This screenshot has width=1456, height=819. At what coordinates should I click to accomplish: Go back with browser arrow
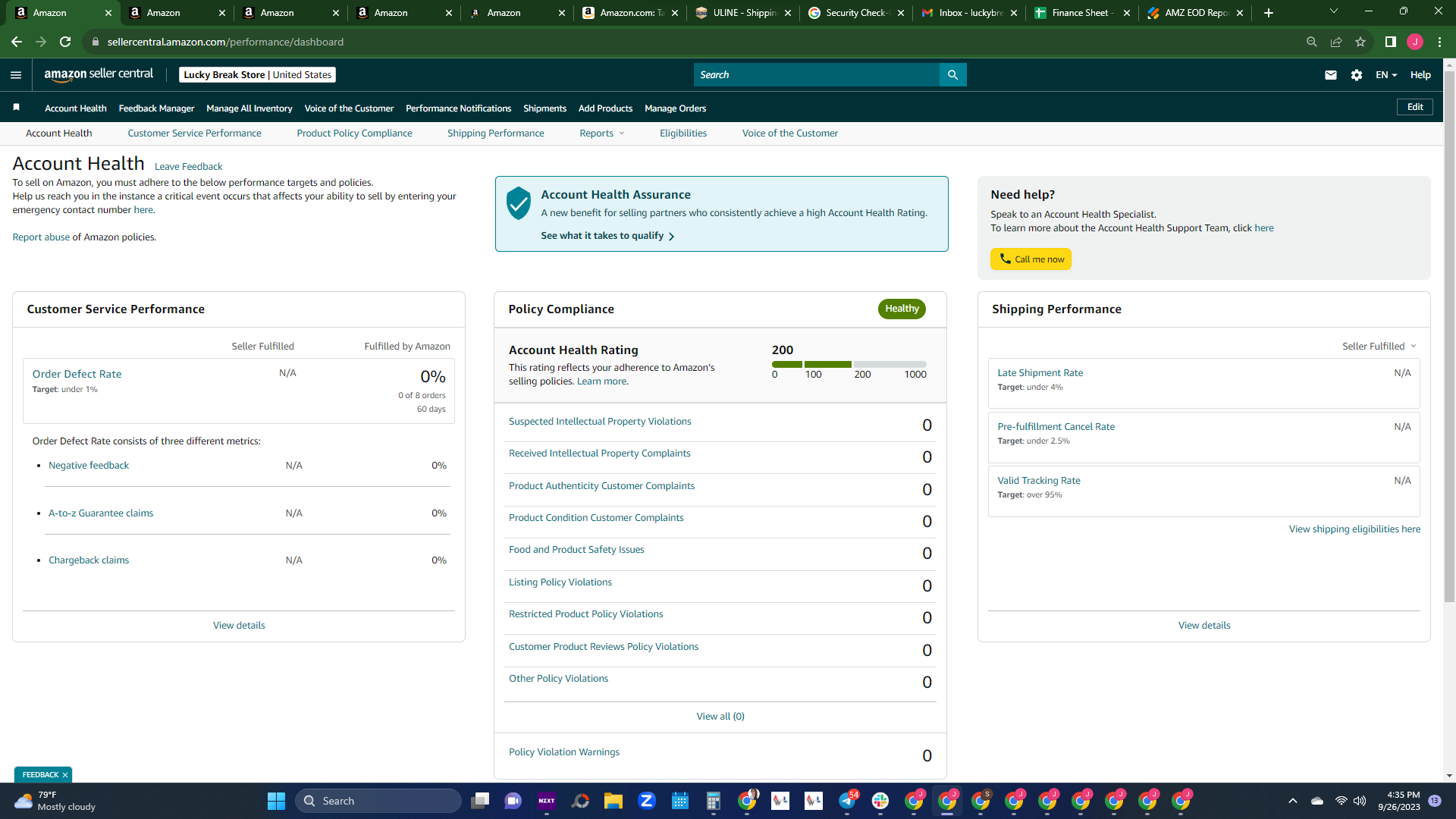click(17, 42)
